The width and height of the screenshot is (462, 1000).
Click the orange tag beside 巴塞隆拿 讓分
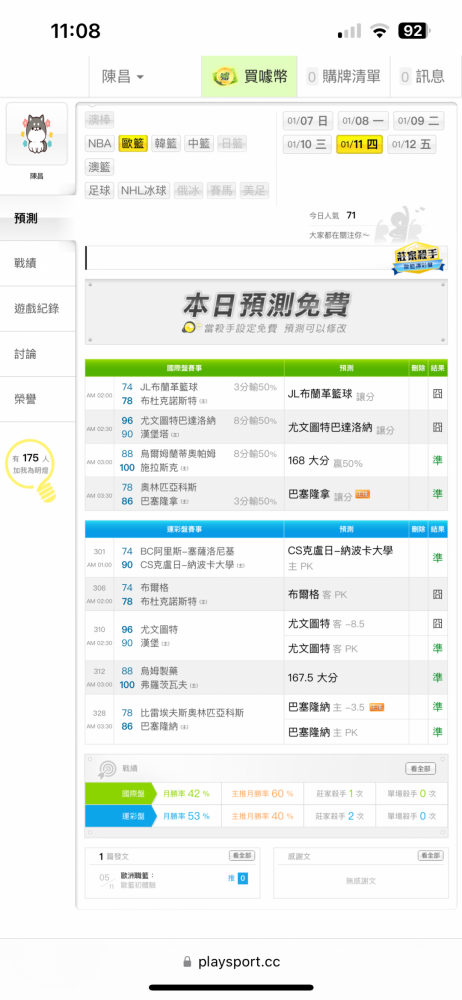tap(362, 494)
